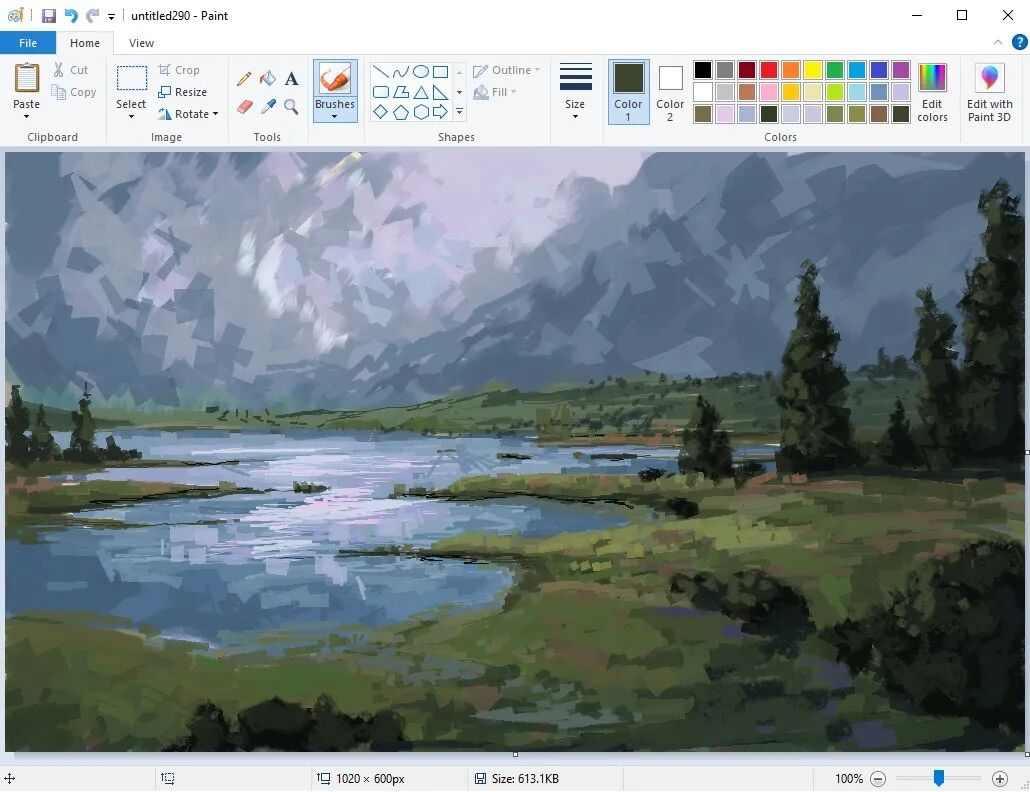Click the zoom out minus button
This screenshot has width=1030, height=792.
point(878,779)
